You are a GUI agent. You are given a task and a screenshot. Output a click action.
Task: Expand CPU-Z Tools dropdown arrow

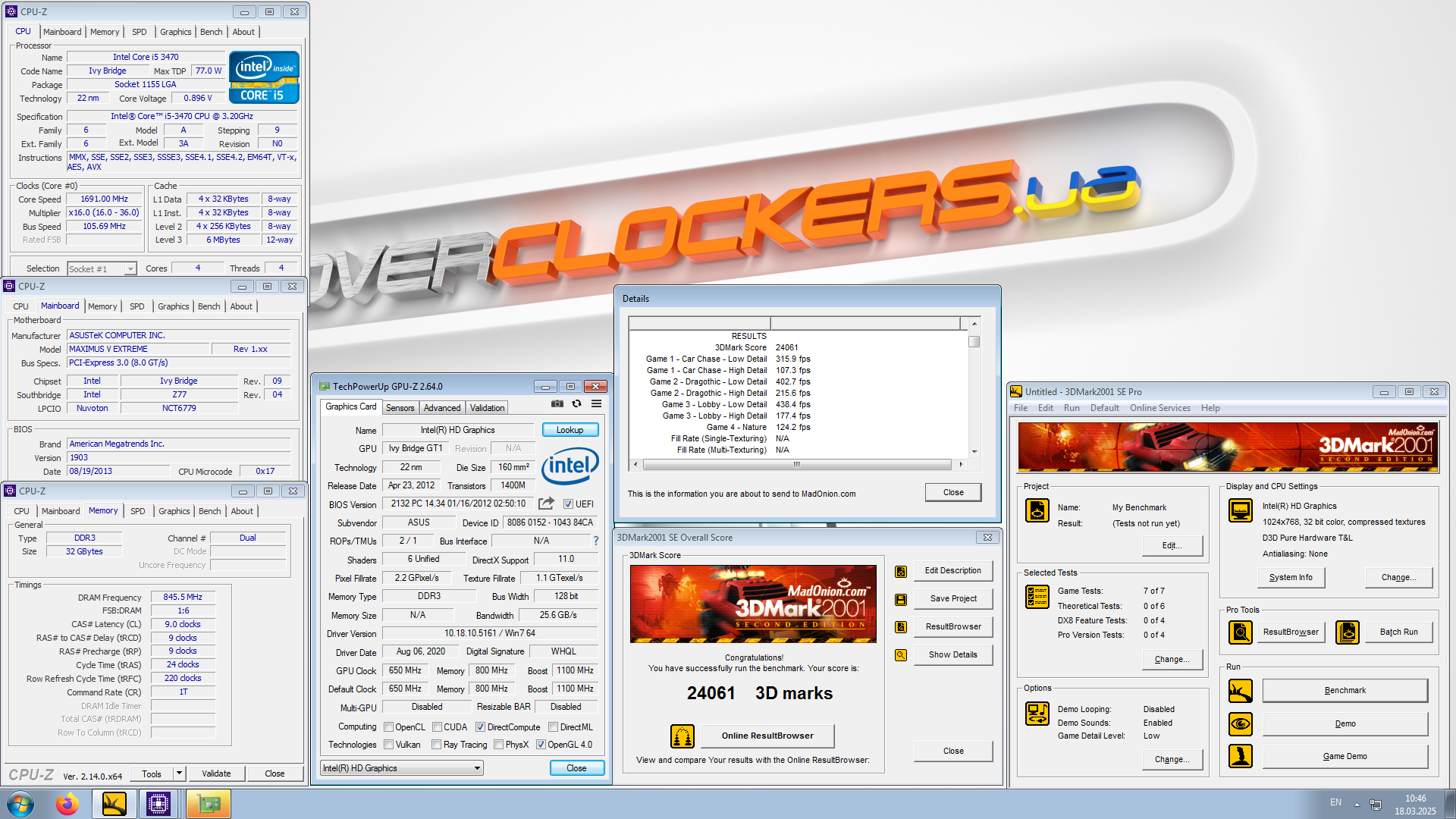[x=179, y=773]
